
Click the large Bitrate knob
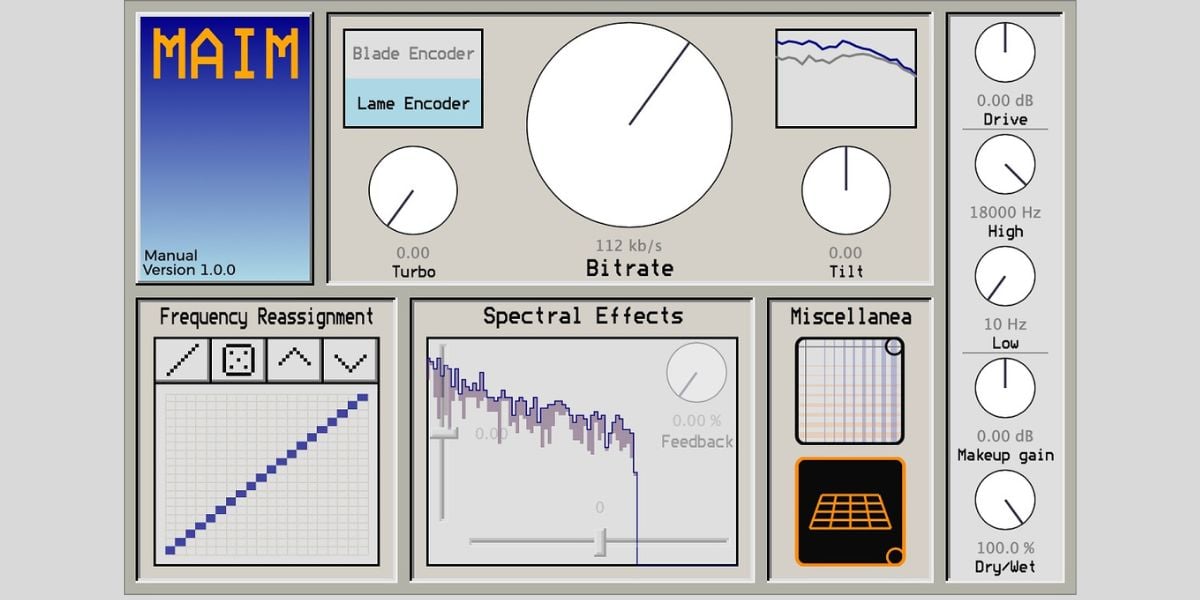[x=629, y=125]
